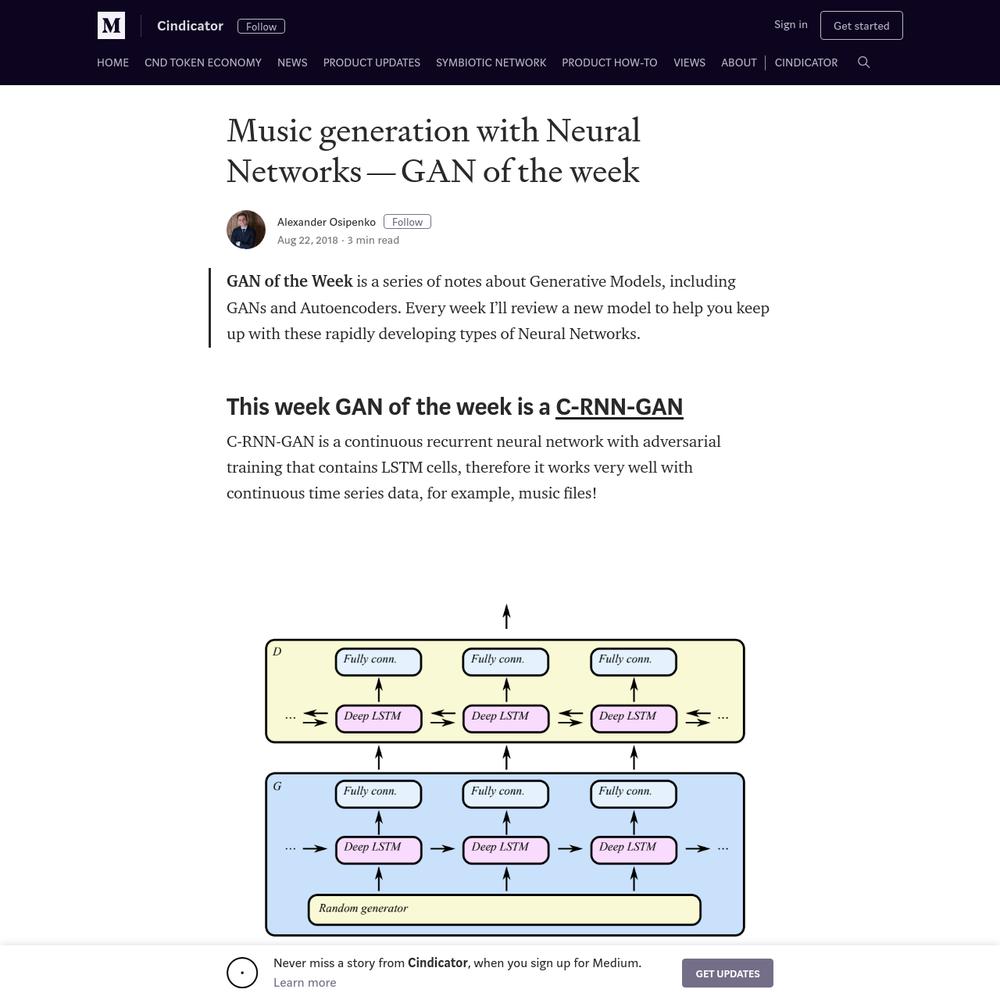Visit the CINDICATOR link in navbar
This screenshot has height=1000, width=1000.
(806, 62)
